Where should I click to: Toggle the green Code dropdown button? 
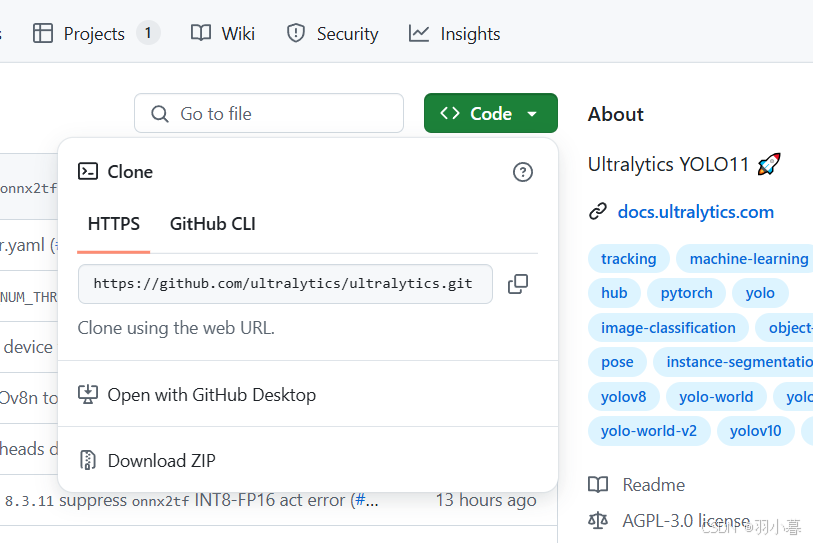tap(490, 113)
